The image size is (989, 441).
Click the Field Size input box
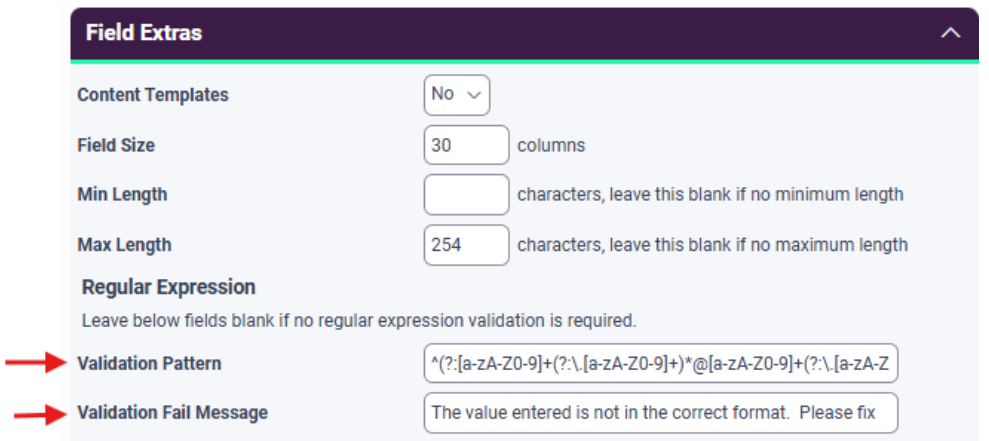point(466,145)
